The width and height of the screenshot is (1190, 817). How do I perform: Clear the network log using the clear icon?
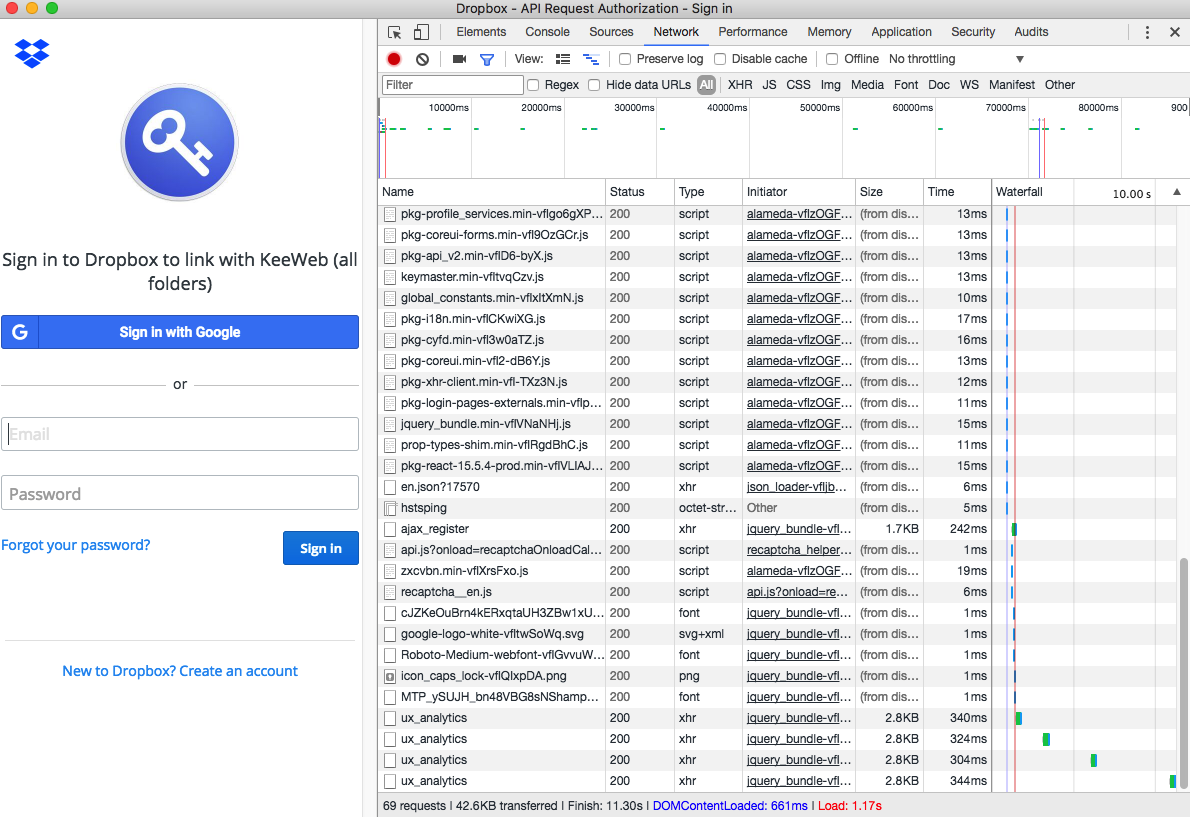[421, 59]
